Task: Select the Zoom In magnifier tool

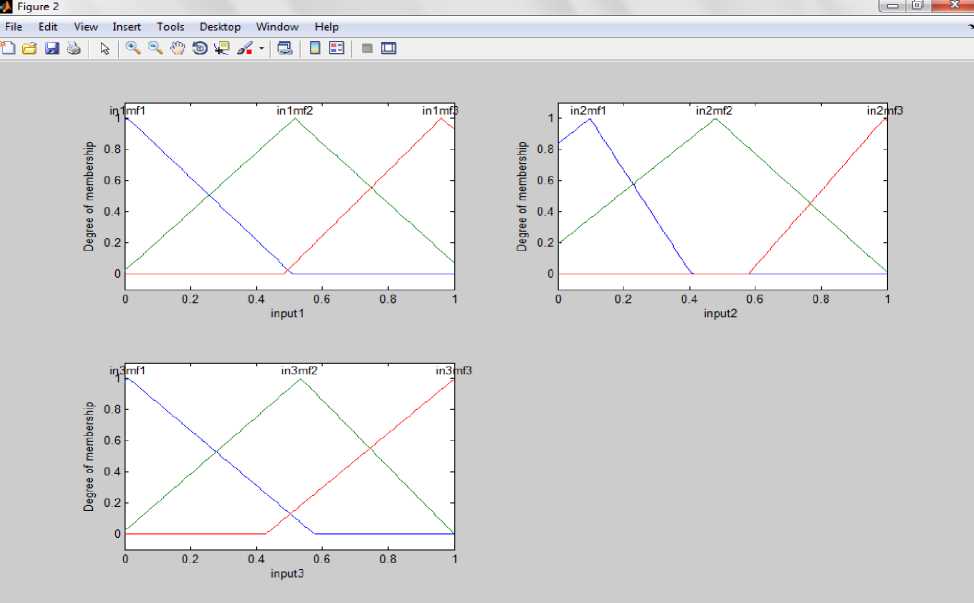Action: (x=133, y=48)
